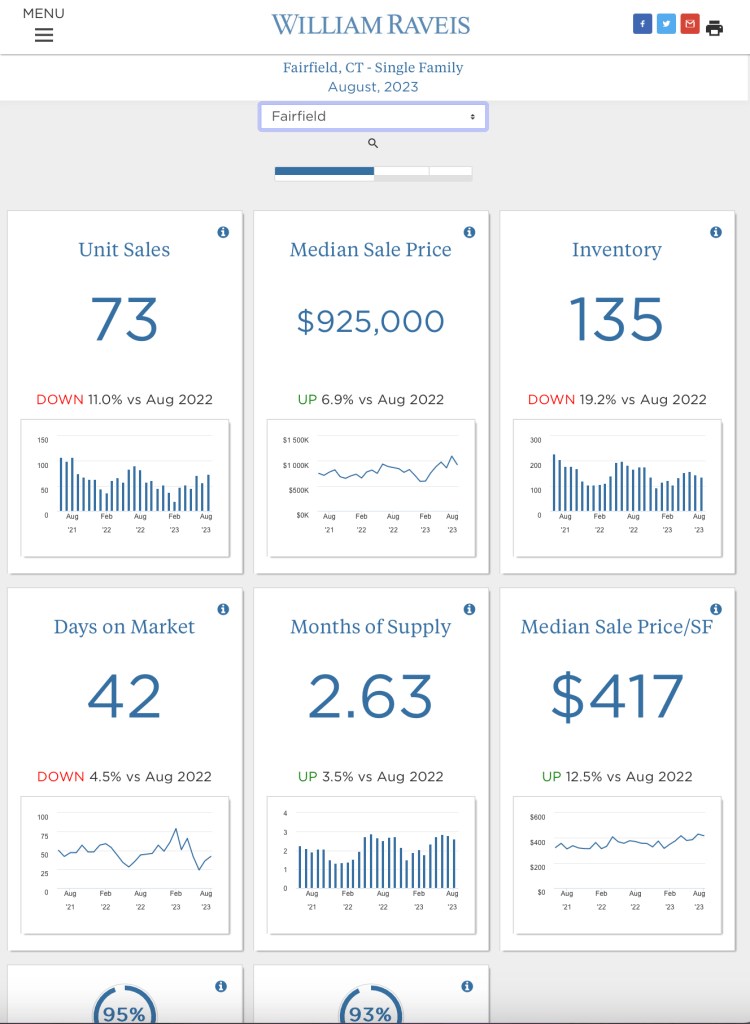The width and height of the screenshot is (750, 1024).
Task: Click the Unit Sales bar chart
Action: coord(125,487)
